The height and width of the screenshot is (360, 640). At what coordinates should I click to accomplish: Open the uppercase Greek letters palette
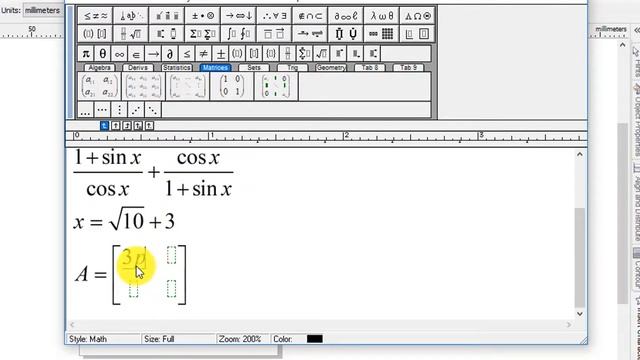point(417,16)
